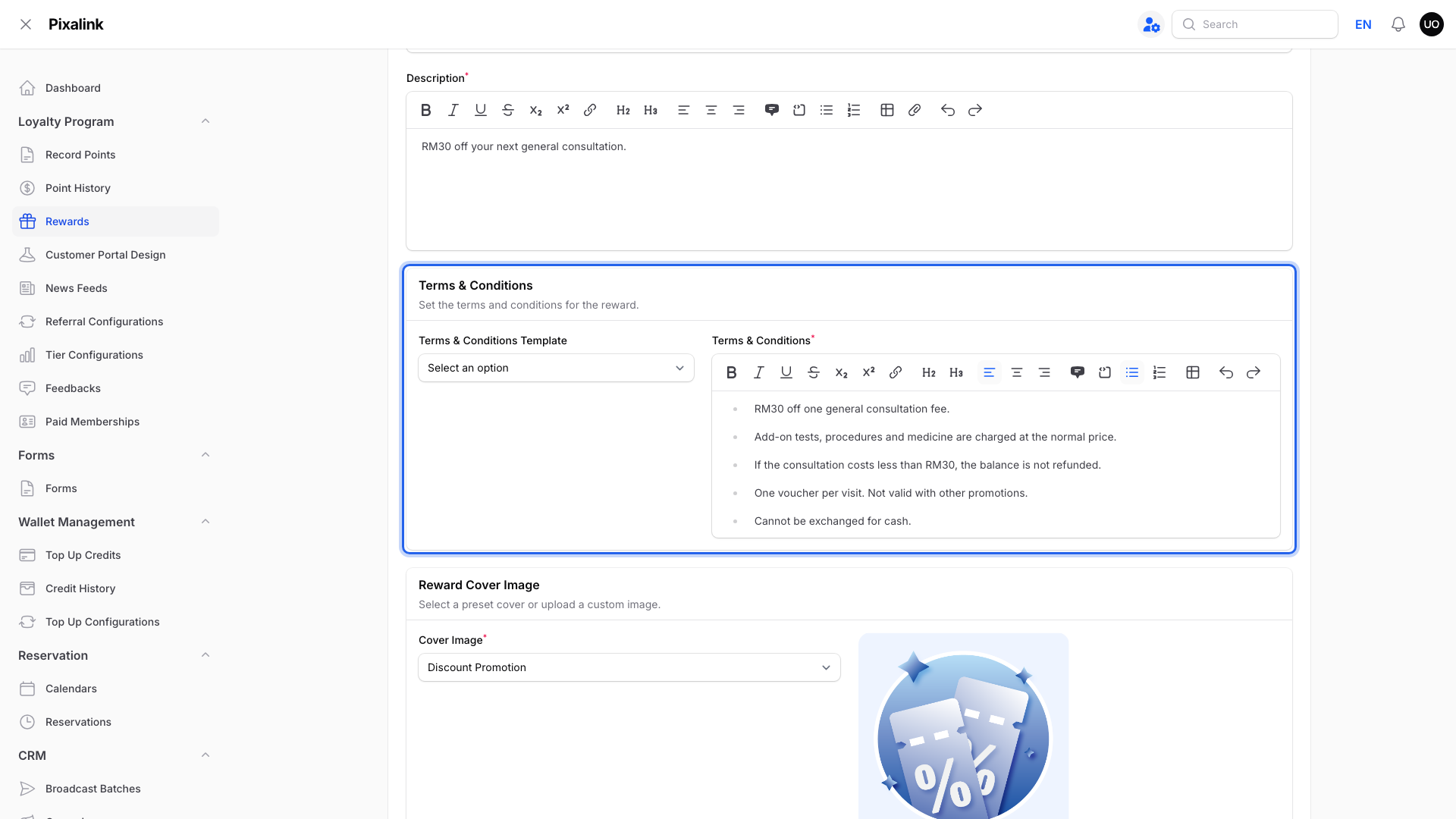The image size is (1456, 819).
Task: Center align text in Terms & Conditions editor
Action: coord(1017,372)
